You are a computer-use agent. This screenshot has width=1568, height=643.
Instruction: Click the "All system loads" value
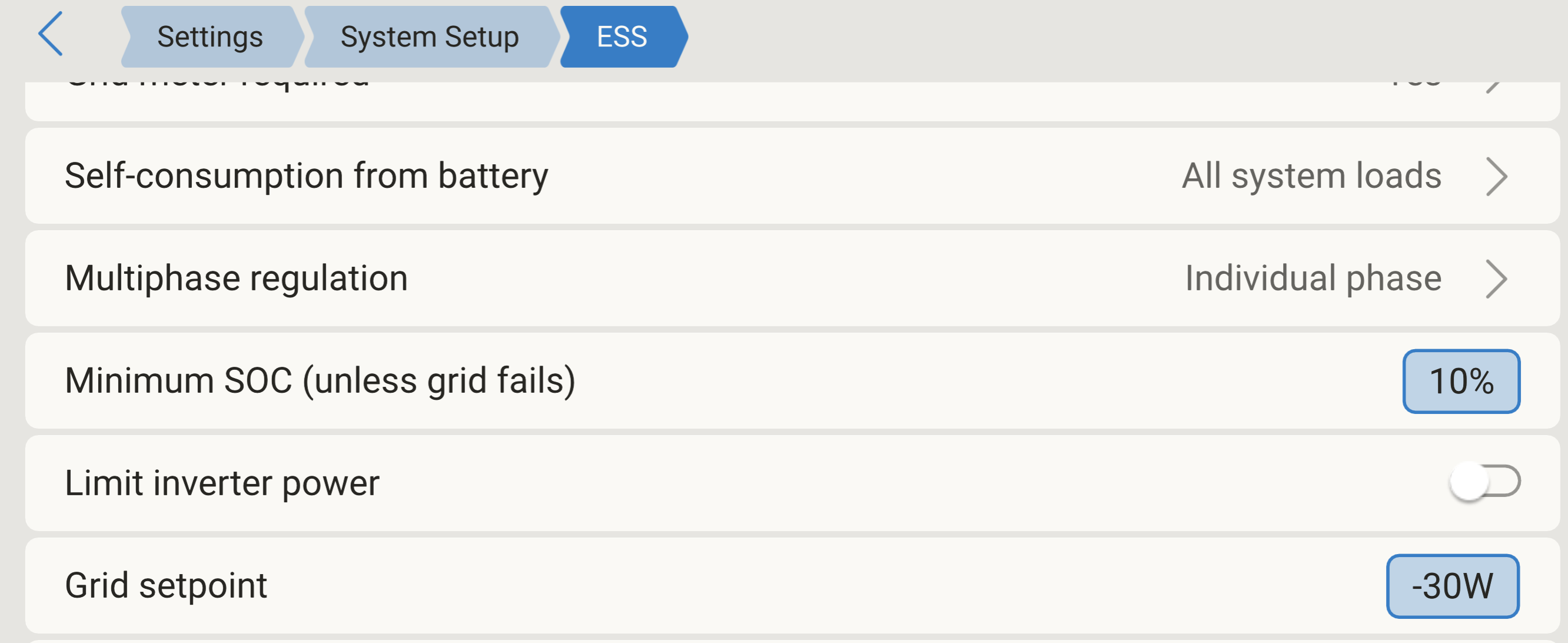pos(1311,176)
